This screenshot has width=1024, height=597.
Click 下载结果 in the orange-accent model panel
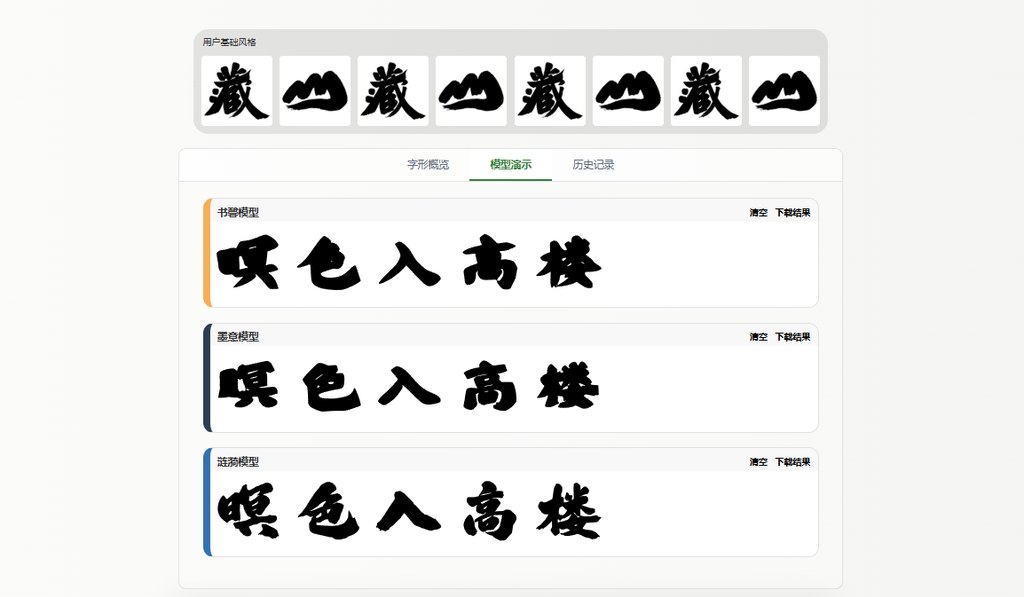pyautogui.click(x=793, y=212)
